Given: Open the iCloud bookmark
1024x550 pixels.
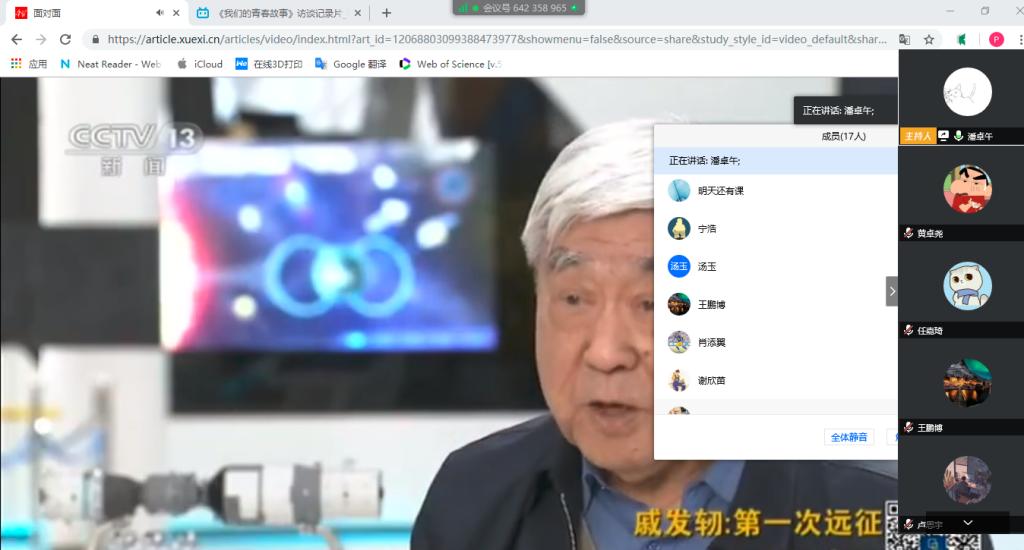Looking at the screenshot, I should (200, 64).
